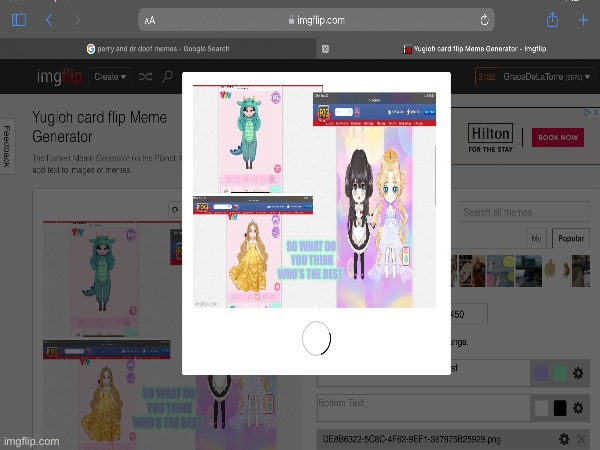Viewport: 600px width, 450px height.
Task: Switch to the Google Search tab
Action: [x=158, y=49]
